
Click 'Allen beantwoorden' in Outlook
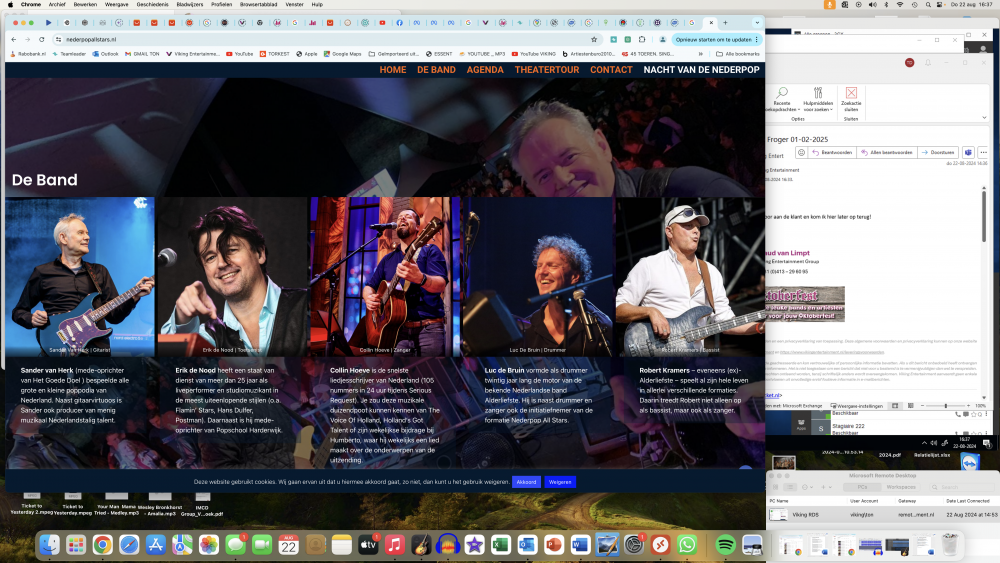pos(886,153)
